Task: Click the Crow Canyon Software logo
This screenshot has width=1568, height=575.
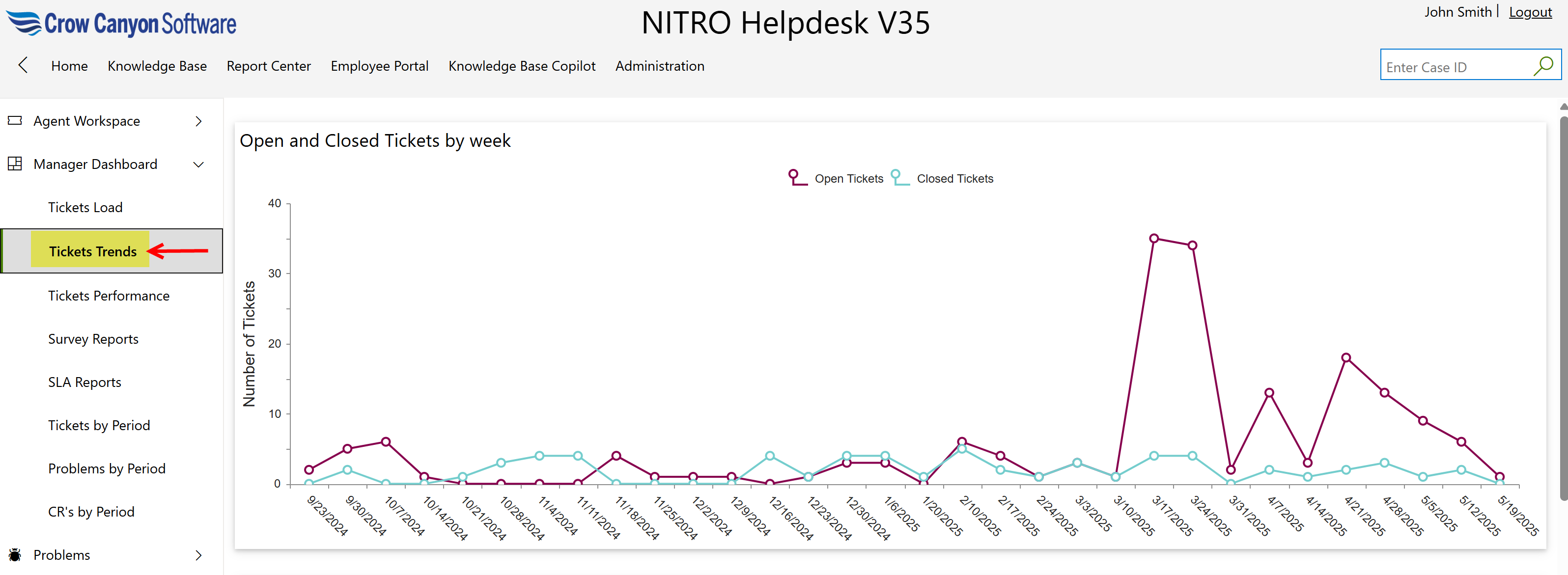Action: pyautogui.click(x=122, y=23)
